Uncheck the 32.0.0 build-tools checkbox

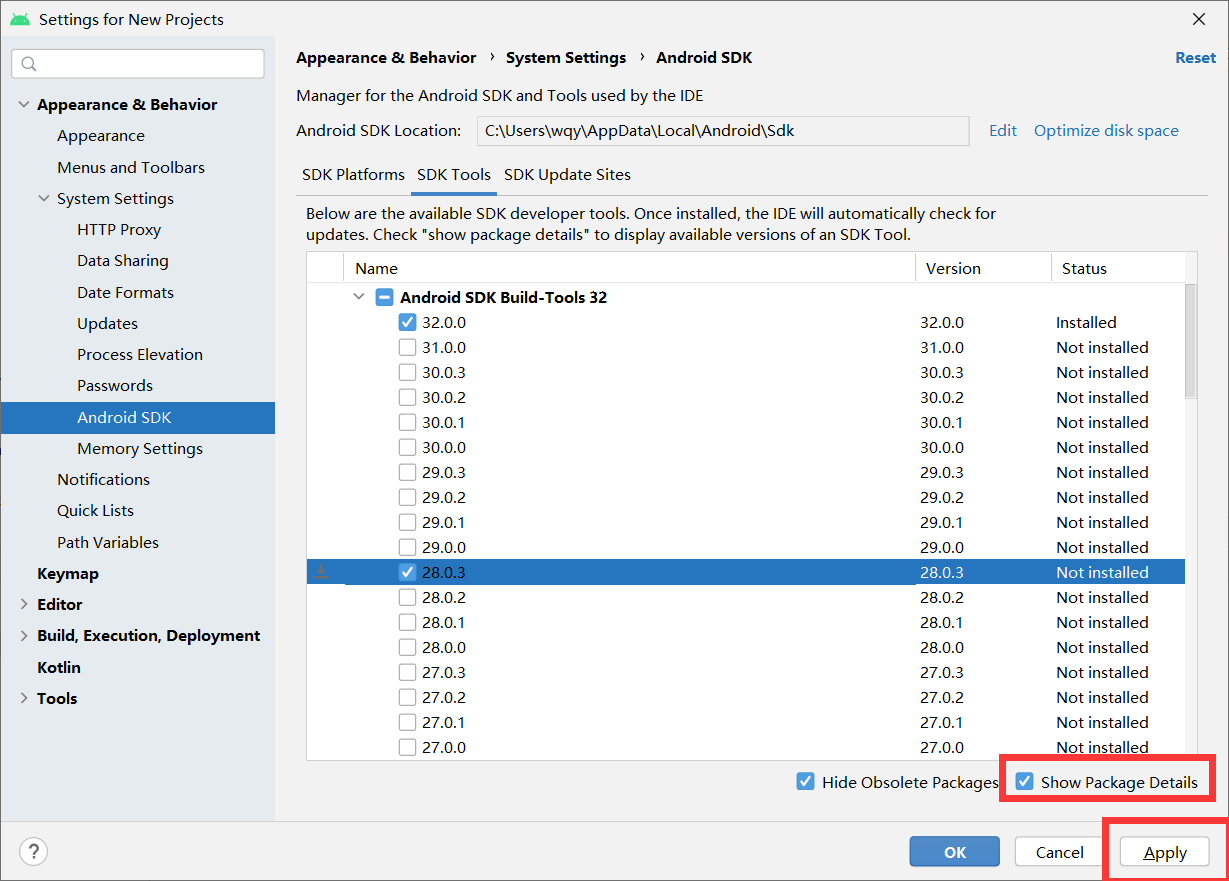click(x=407, y=322)
